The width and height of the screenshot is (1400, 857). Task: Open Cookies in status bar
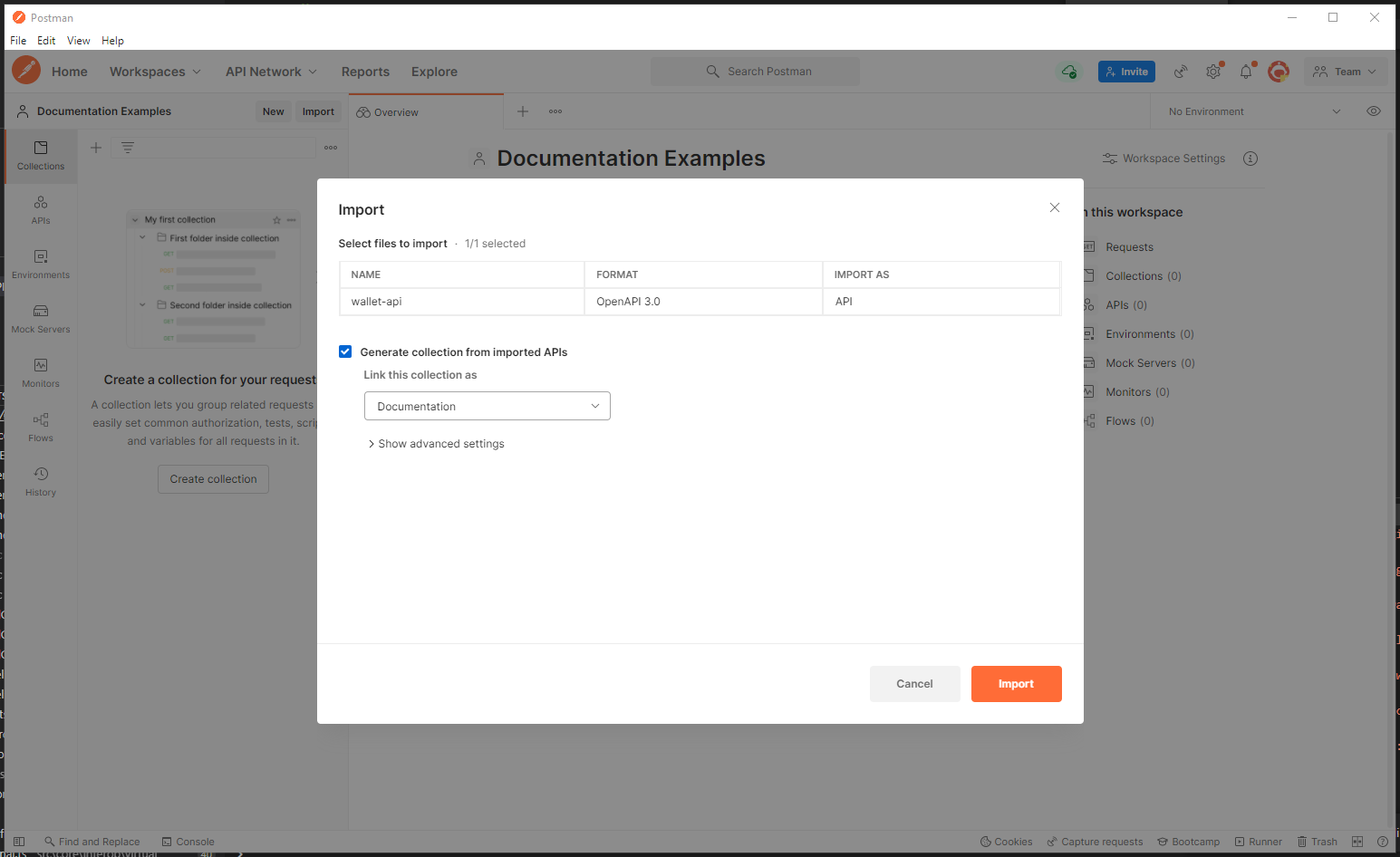[x=1006, y=842]
